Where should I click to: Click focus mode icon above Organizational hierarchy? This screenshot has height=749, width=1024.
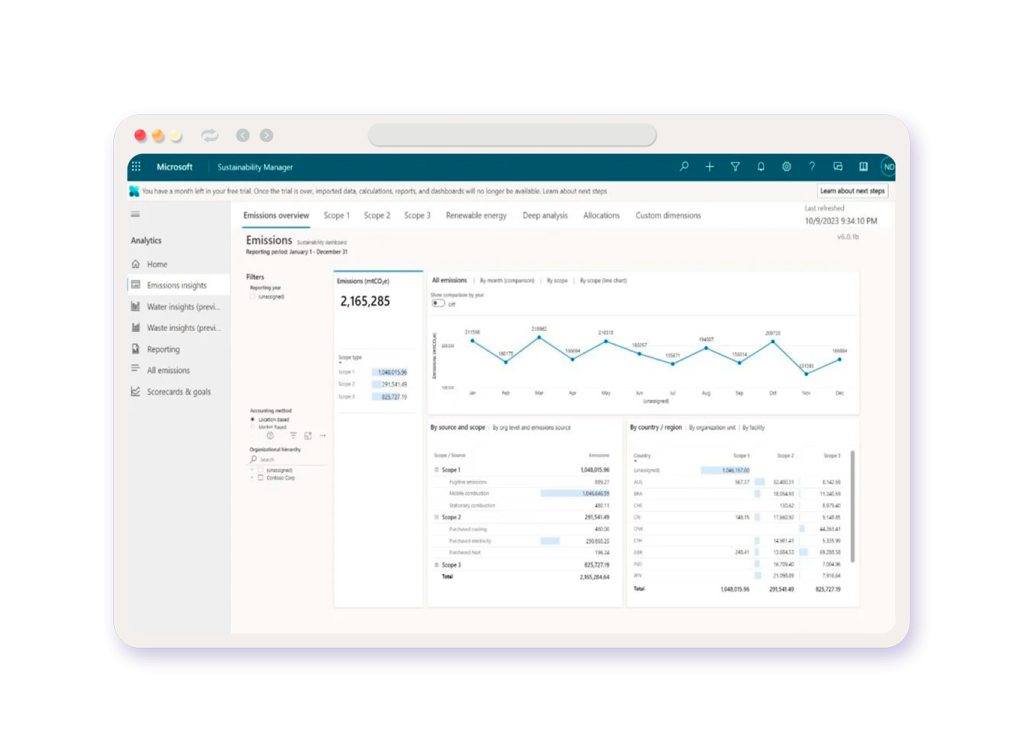[x=308, y=436]
